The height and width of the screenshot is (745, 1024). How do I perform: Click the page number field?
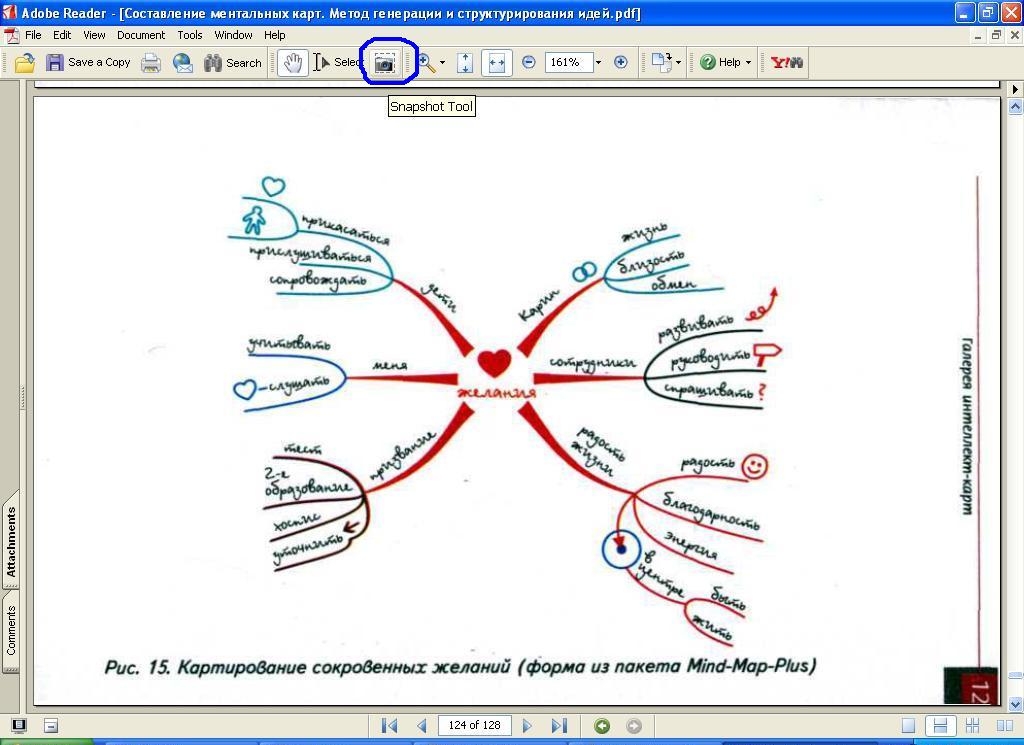[x=474, y=726]
